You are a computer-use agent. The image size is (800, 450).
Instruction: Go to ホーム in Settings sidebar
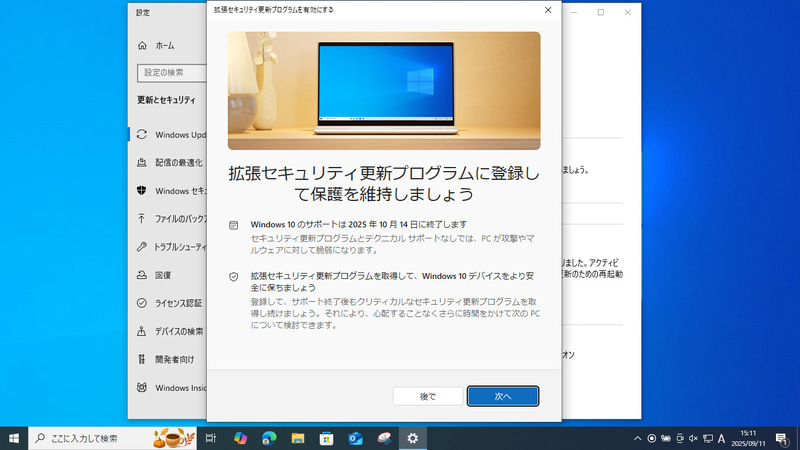click(x=167, y=45)
